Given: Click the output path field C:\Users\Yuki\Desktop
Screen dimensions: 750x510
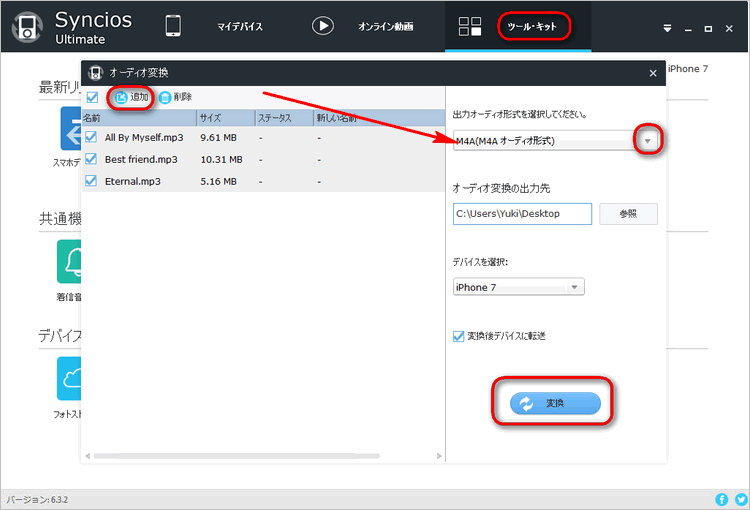Looking at the screenshot, I should click(x=522, y=214).
